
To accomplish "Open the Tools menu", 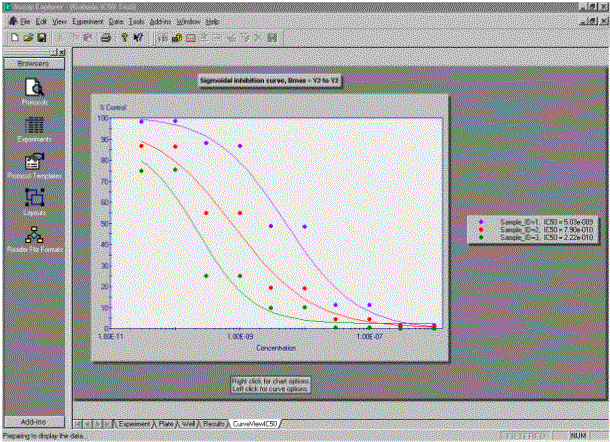I will coord(137,21).
